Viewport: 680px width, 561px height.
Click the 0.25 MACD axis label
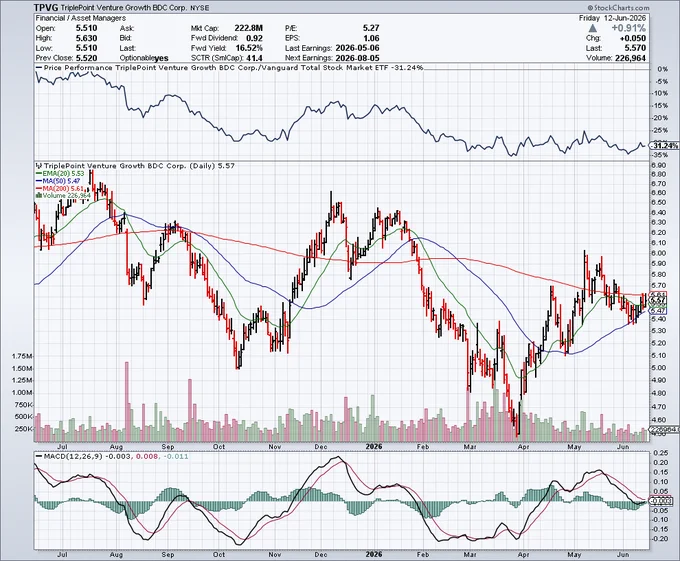[660, 453]
